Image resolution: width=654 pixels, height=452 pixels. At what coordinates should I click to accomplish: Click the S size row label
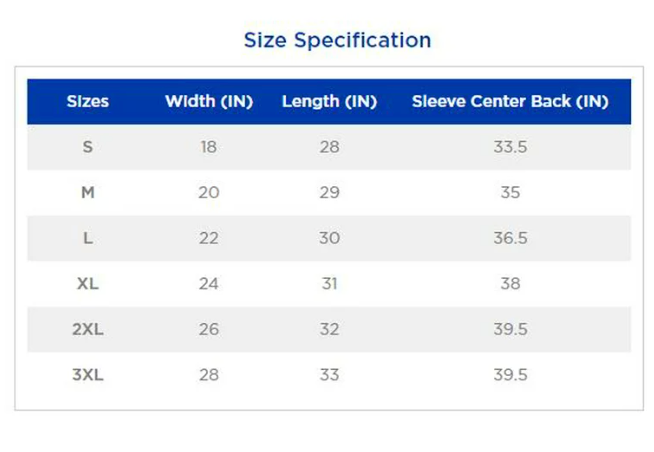[x=88, y=147]
